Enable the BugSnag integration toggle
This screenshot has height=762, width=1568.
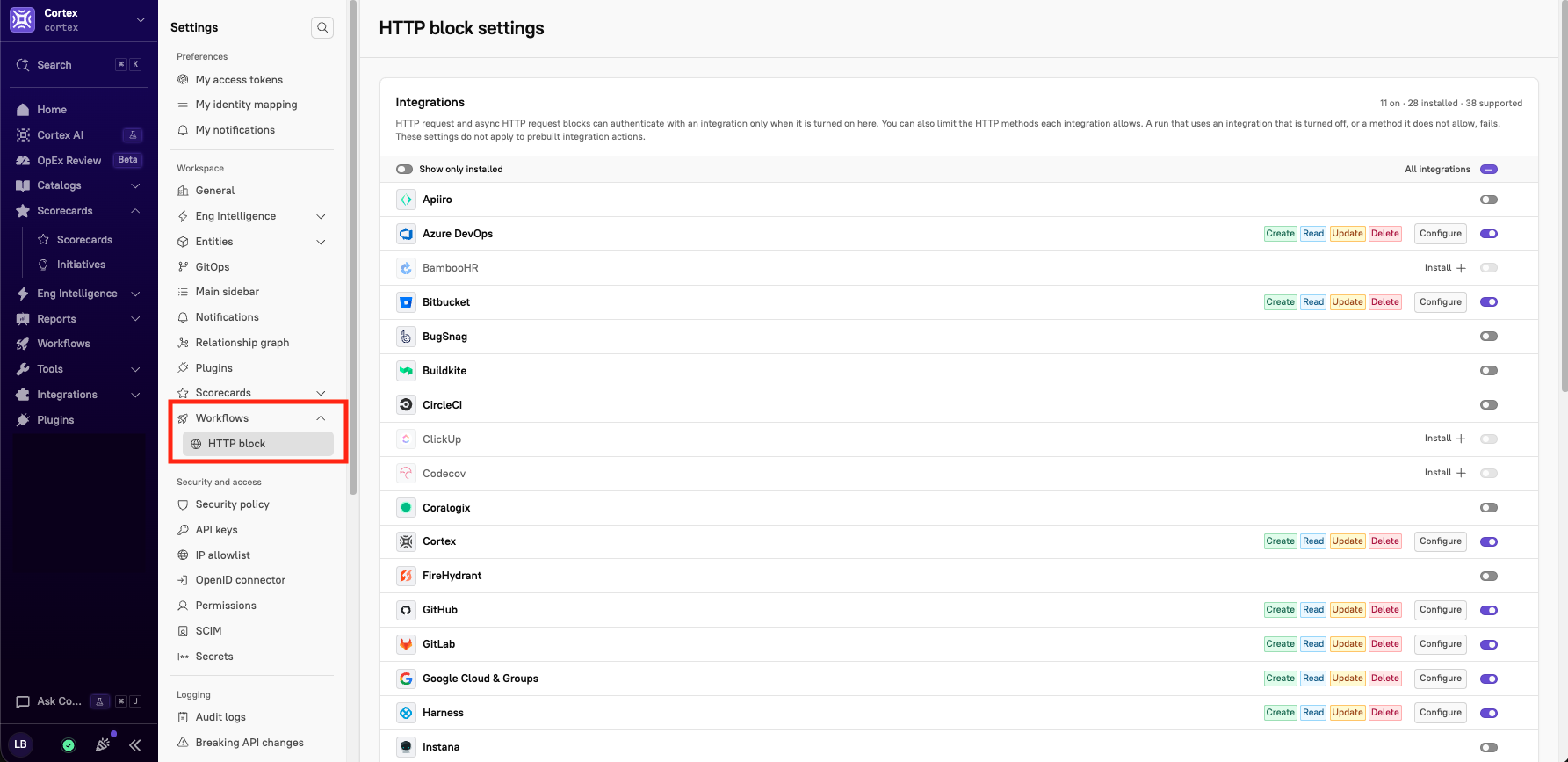(x=1489, y=337)
